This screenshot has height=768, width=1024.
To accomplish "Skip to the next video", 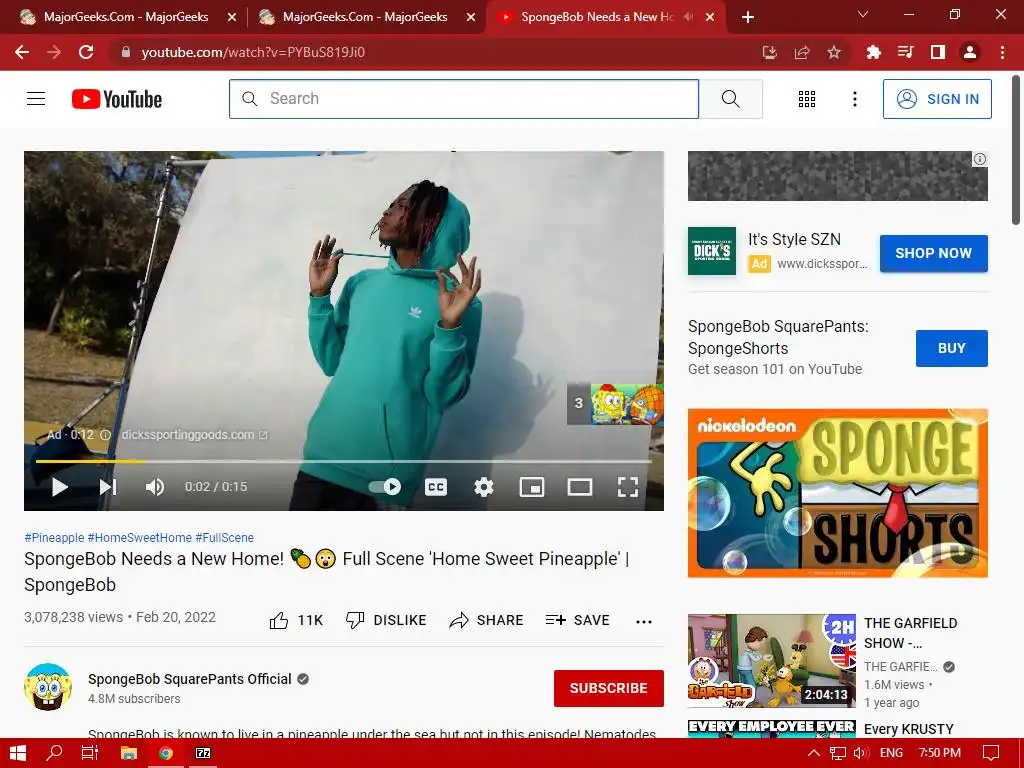I will click(x=108, y=487).
